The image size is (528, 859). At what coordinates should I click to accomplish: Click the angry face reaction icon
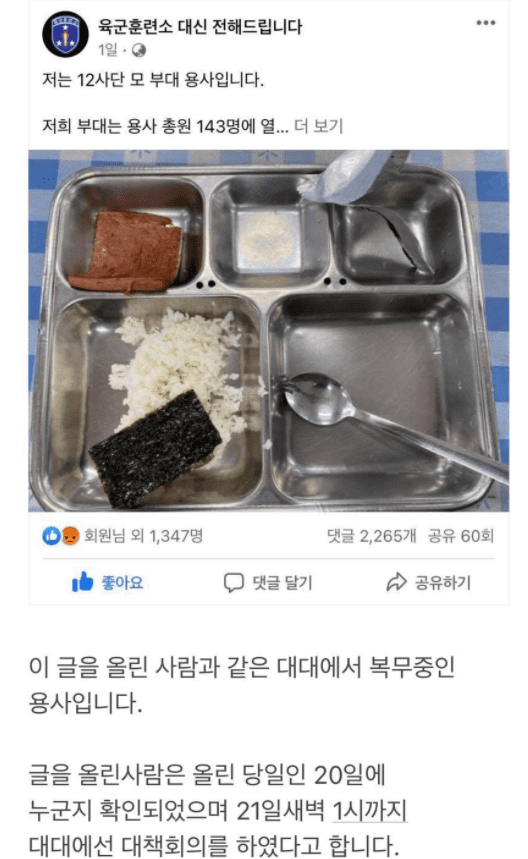point(70,535)
